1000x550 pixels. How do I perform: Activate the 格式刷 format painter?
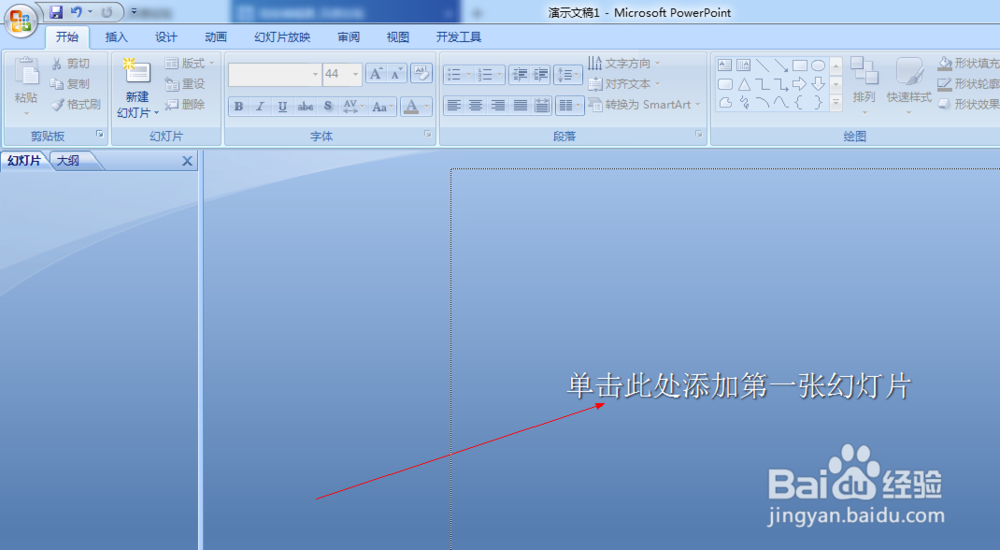(76, 104)
